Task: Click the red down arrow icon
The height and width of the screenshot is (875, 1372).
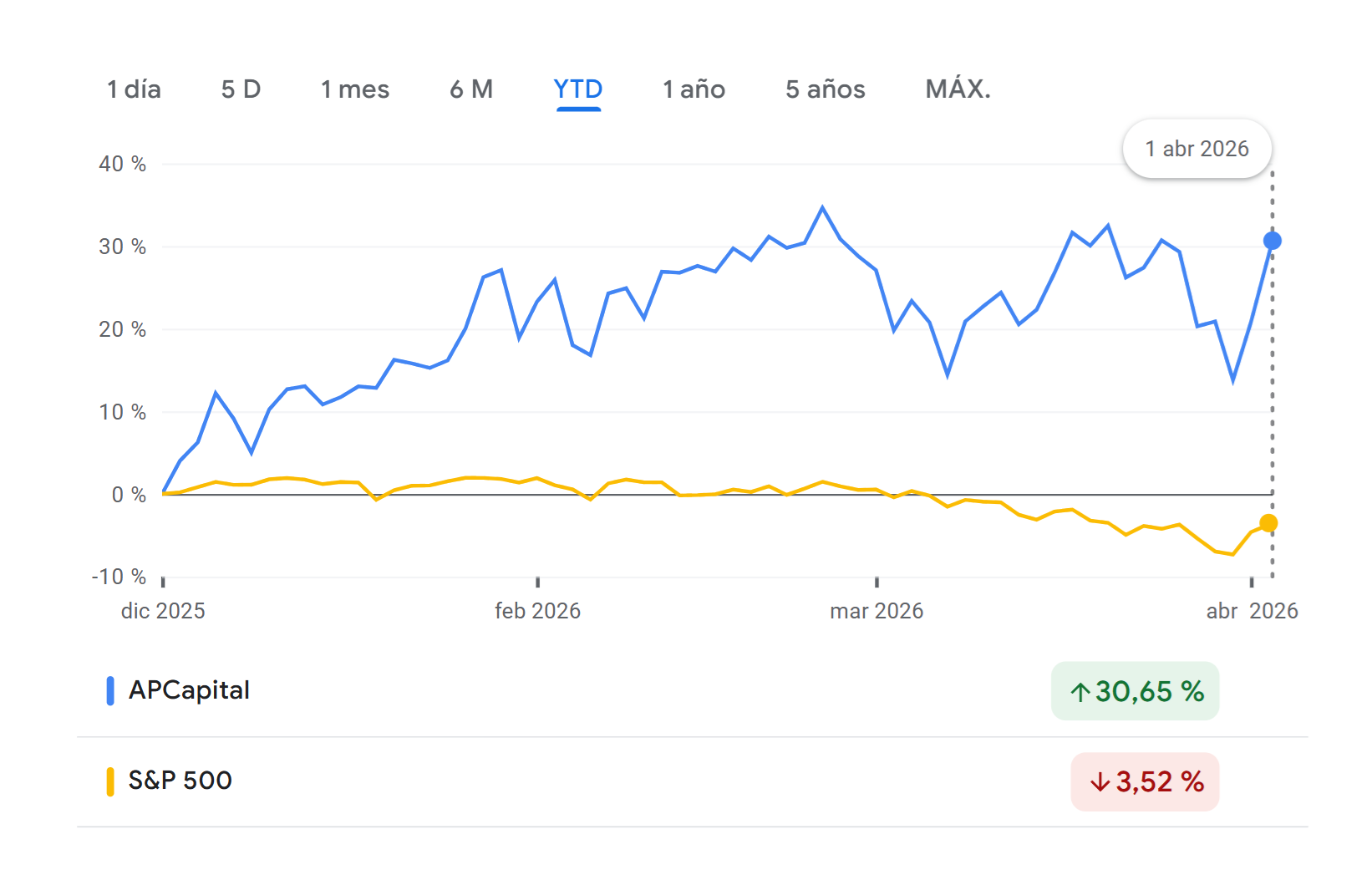Action: click(1100, 782)
